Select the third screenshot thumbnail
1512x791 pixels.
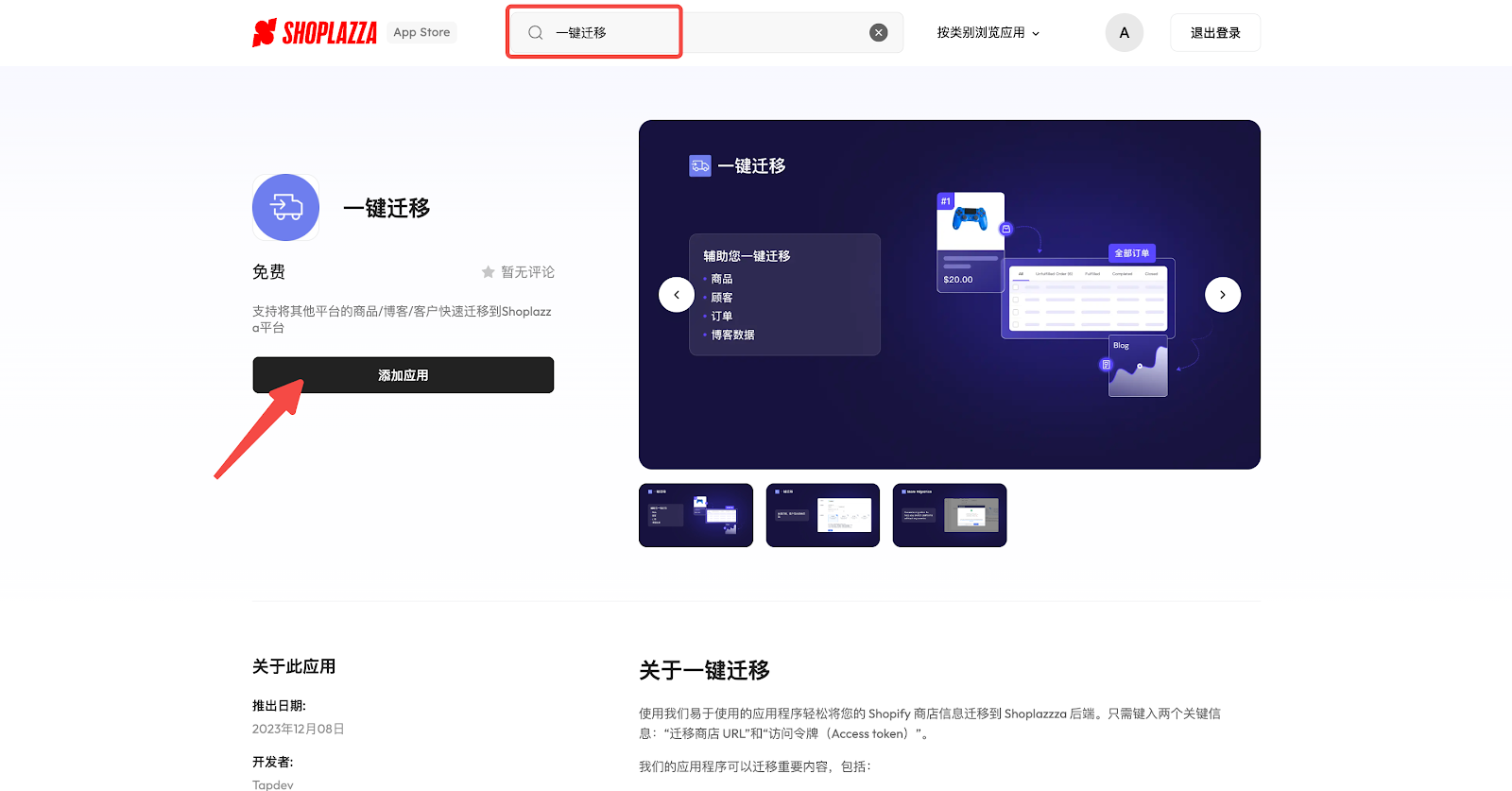tap(950, 515)
